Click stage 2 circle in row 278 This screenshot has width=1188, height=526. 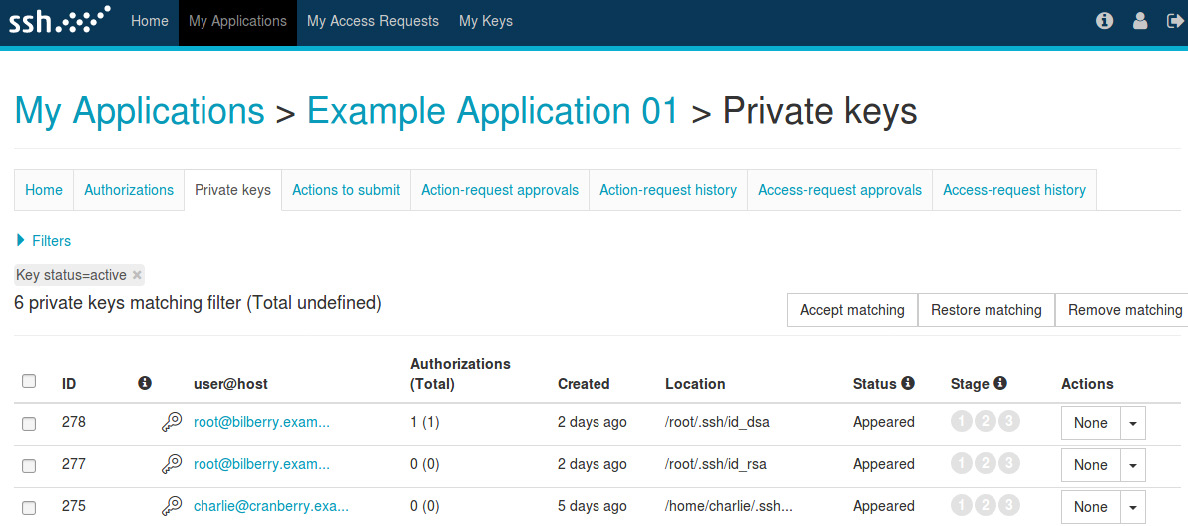(985, 421)
